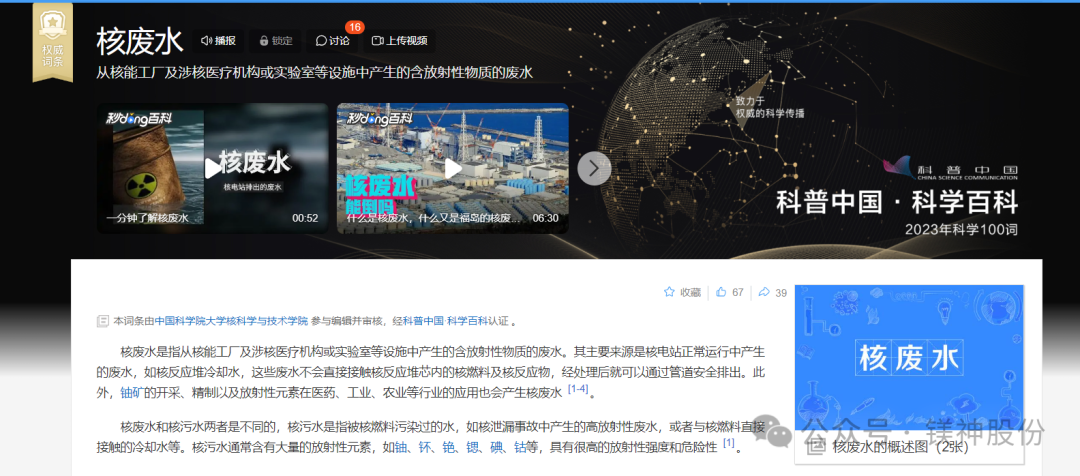
Task: Click the 上传视频 upload video icon
Action: point(377,41)
